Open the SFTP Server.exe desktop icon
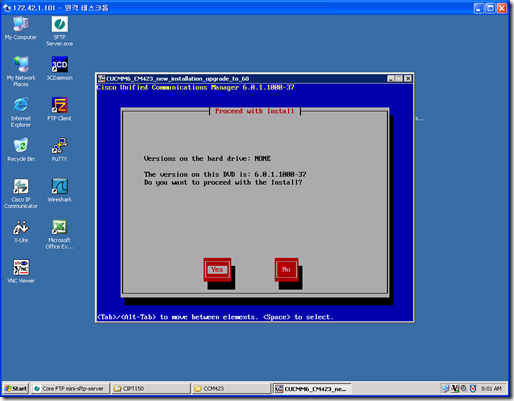The image size is (514, 401). 59,32
